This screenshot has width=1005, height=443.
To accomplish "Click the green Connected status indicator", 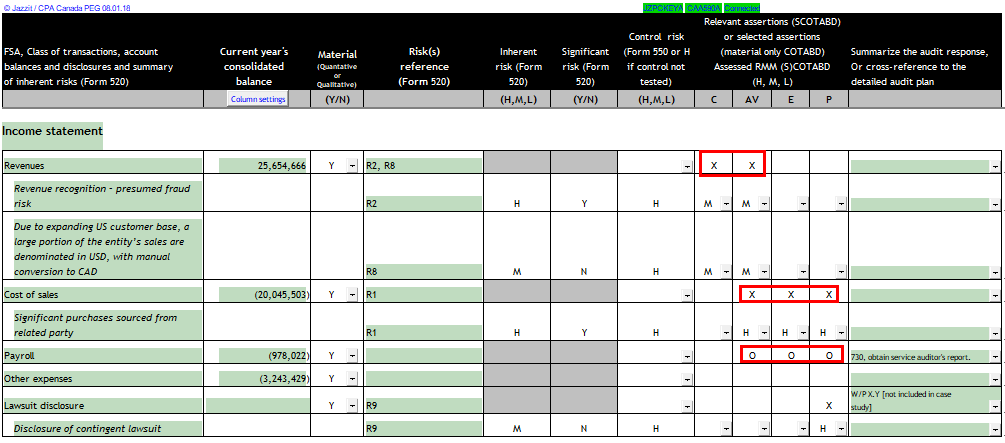I will 742,7.
